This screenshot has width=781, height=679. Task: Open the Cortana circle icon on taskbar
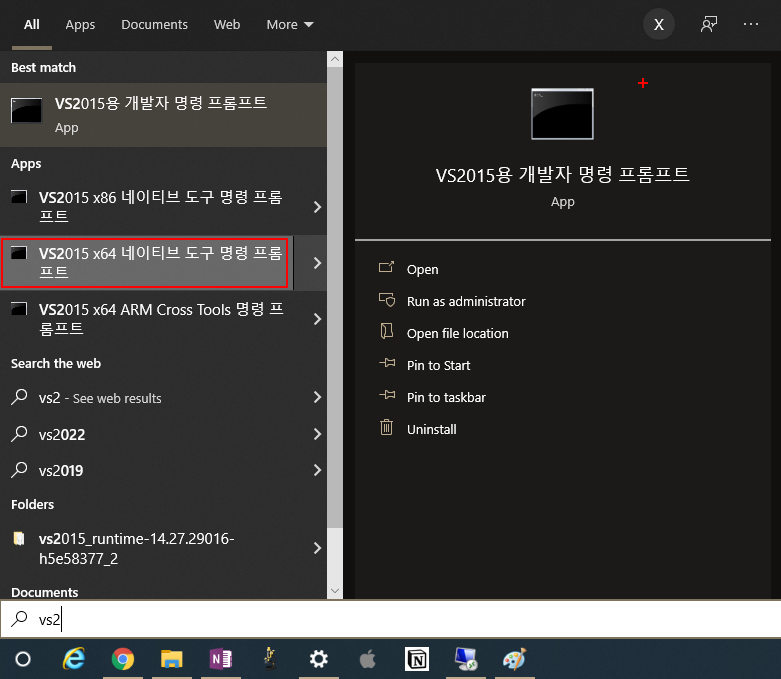click(x=23, y=659)
